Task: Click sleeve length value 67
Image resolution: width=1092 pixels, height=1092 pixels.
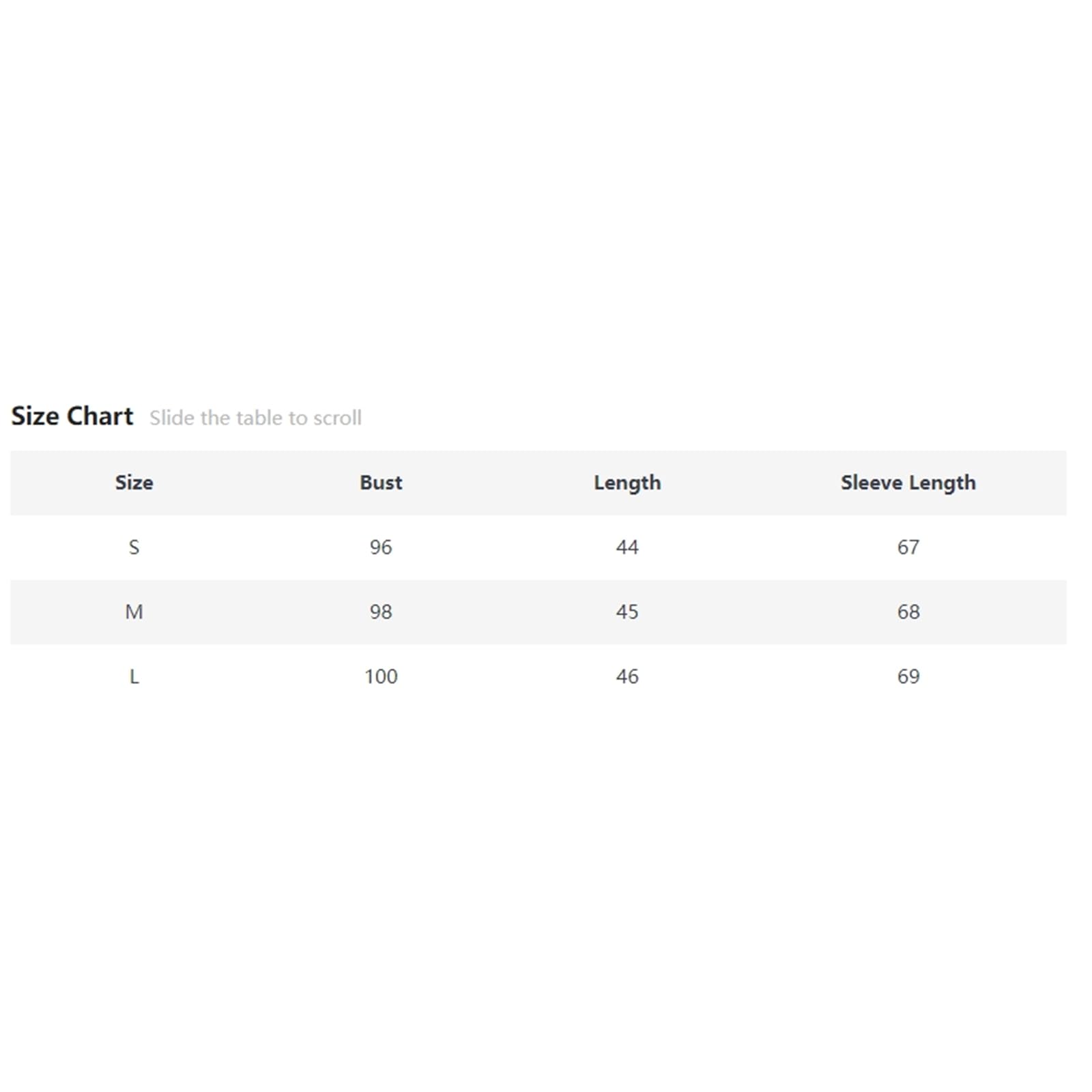Action: point(908,547)
